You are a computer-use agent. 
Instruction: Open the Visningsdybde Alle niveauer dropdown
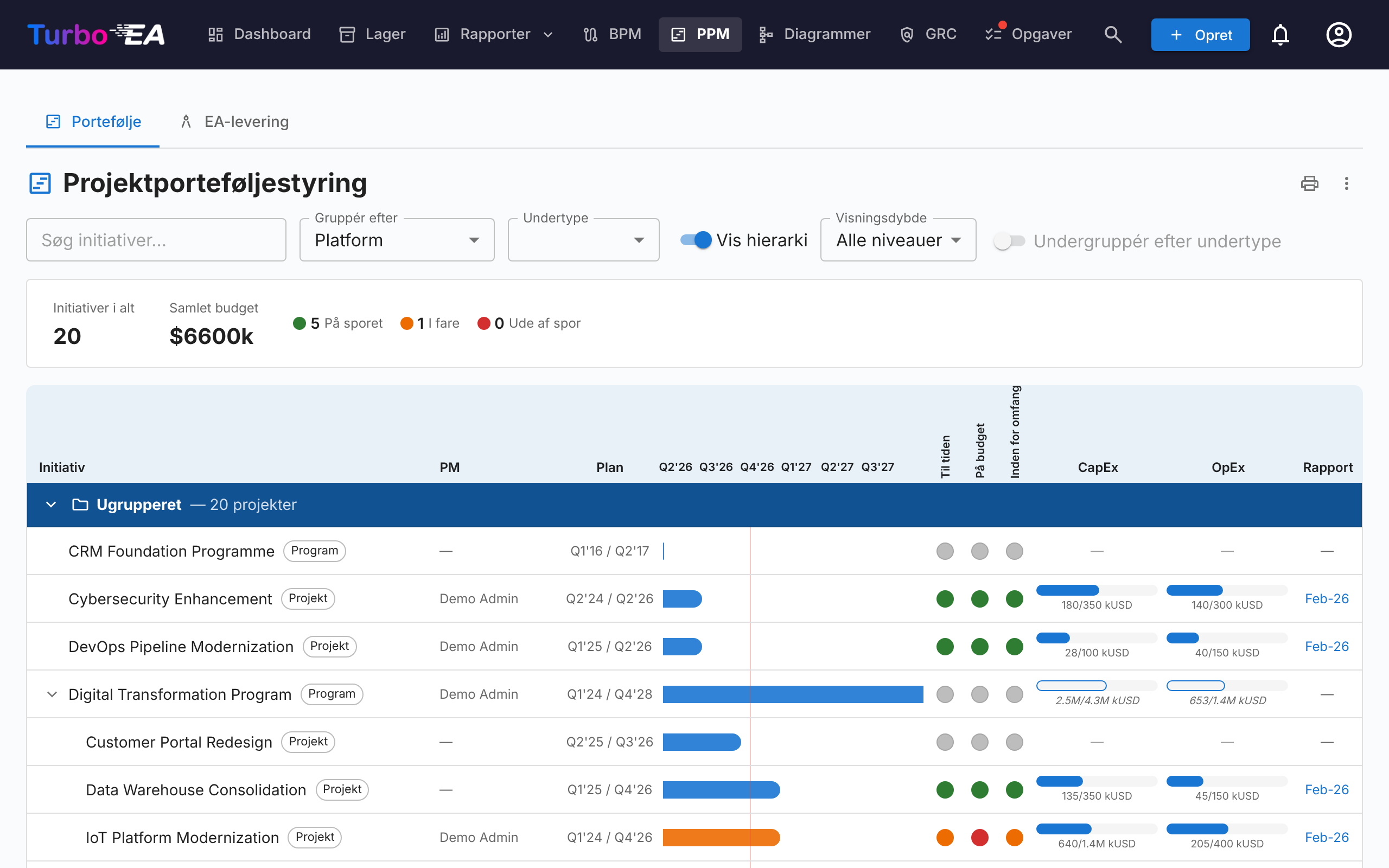(899, 240)
